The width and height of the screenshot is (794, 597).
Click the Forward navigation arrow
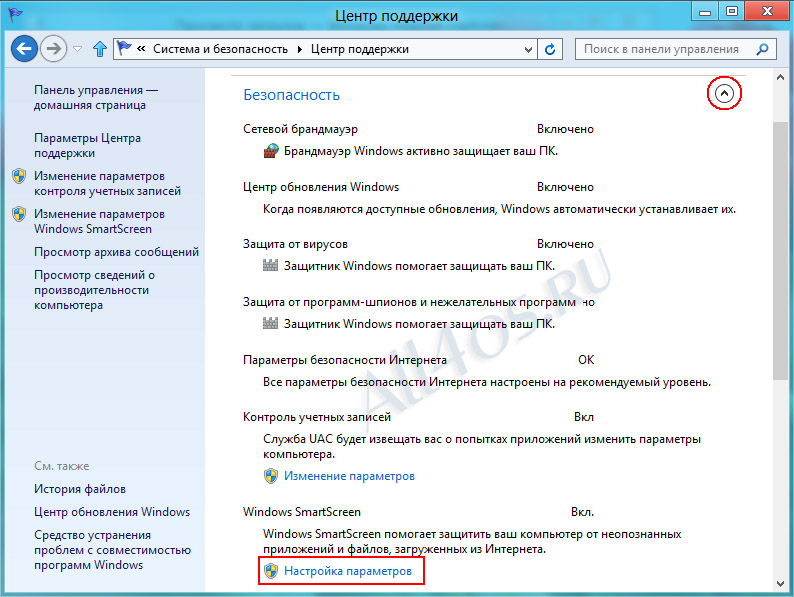pyautogui.click(x=54, y=49)
